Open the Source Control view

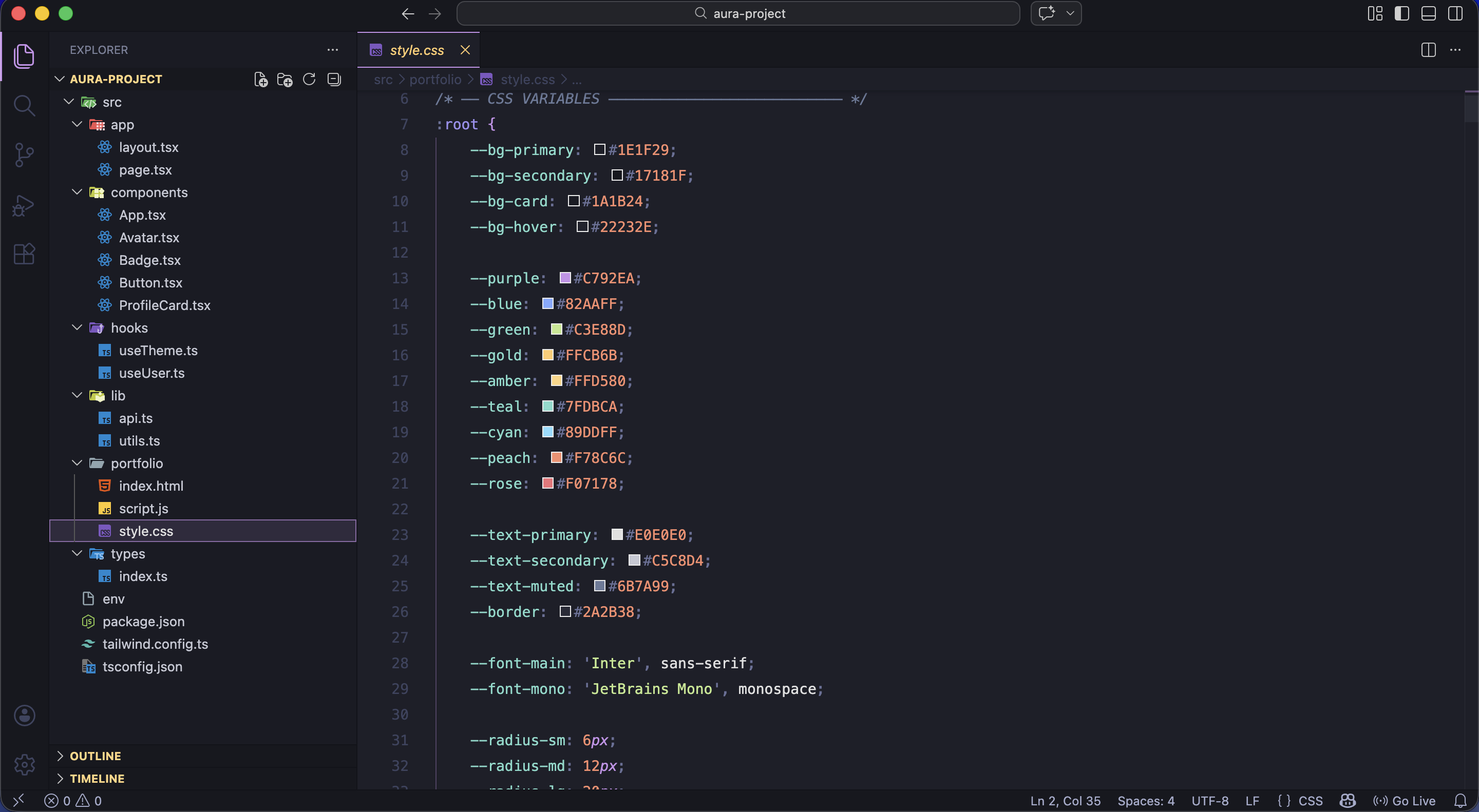(24, 155)
